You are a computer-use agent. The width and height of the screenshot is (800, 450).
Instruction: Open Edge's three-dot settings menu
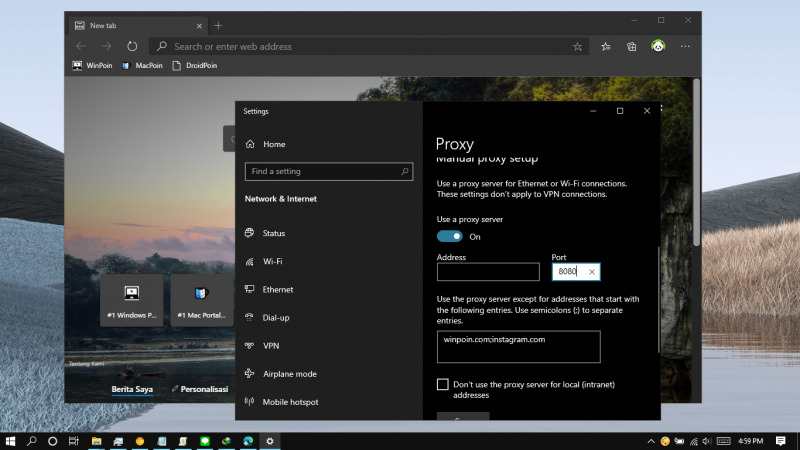click(x=685, y=46)
